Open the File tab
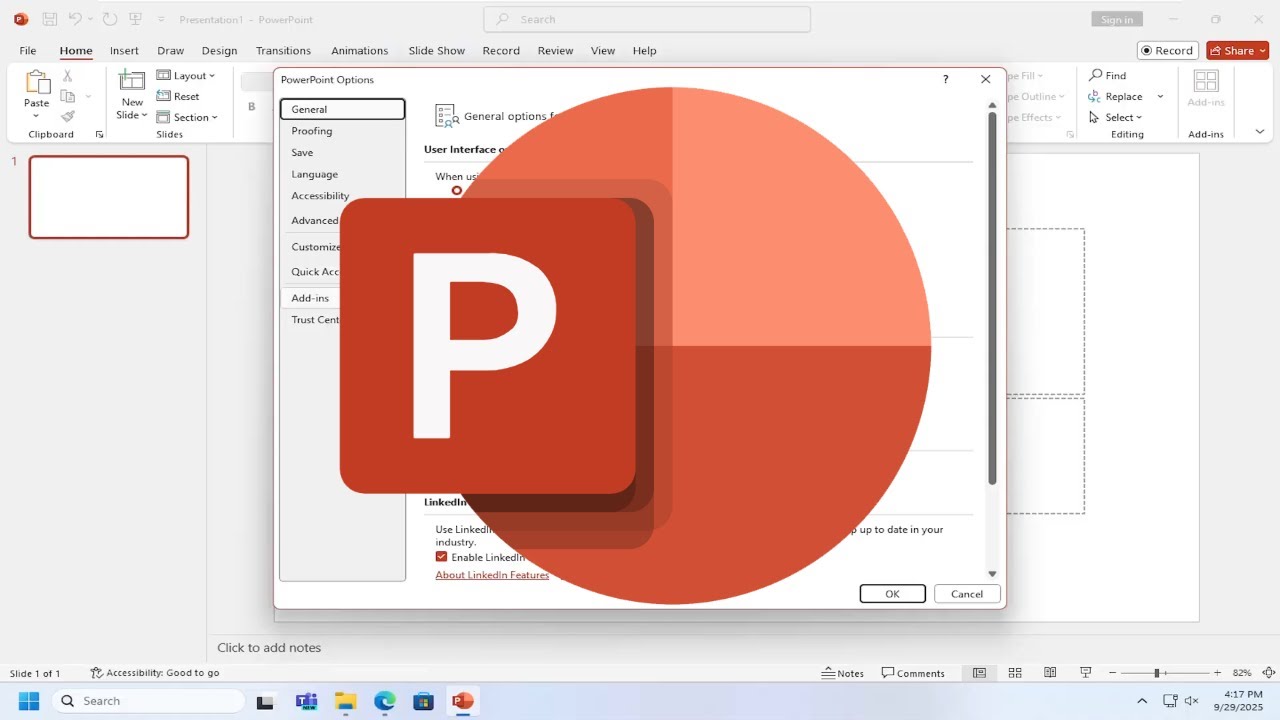The width and height of the screenshot is (1280, 720). click(x=28, y=50)
